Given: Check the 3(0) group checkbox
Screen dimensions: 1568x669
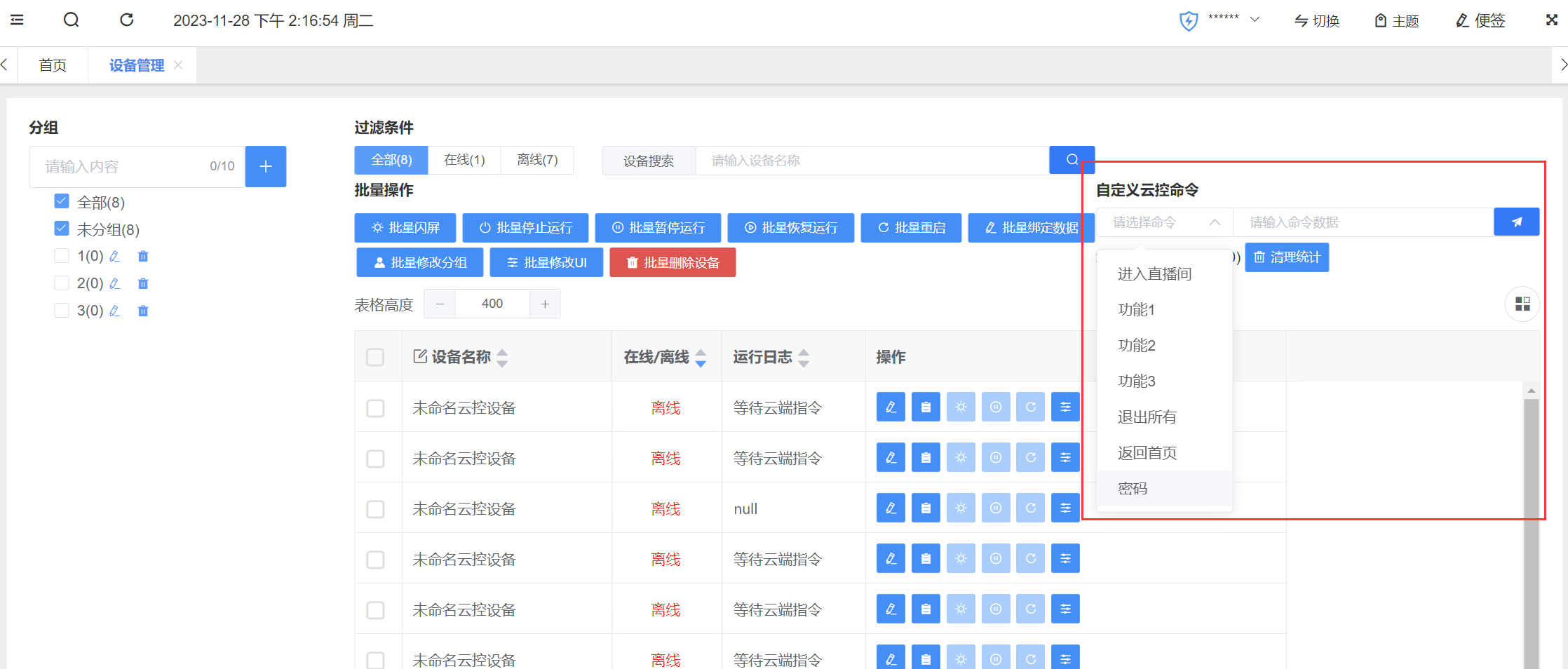Looking at the screenshot, I should click(62, 311).
